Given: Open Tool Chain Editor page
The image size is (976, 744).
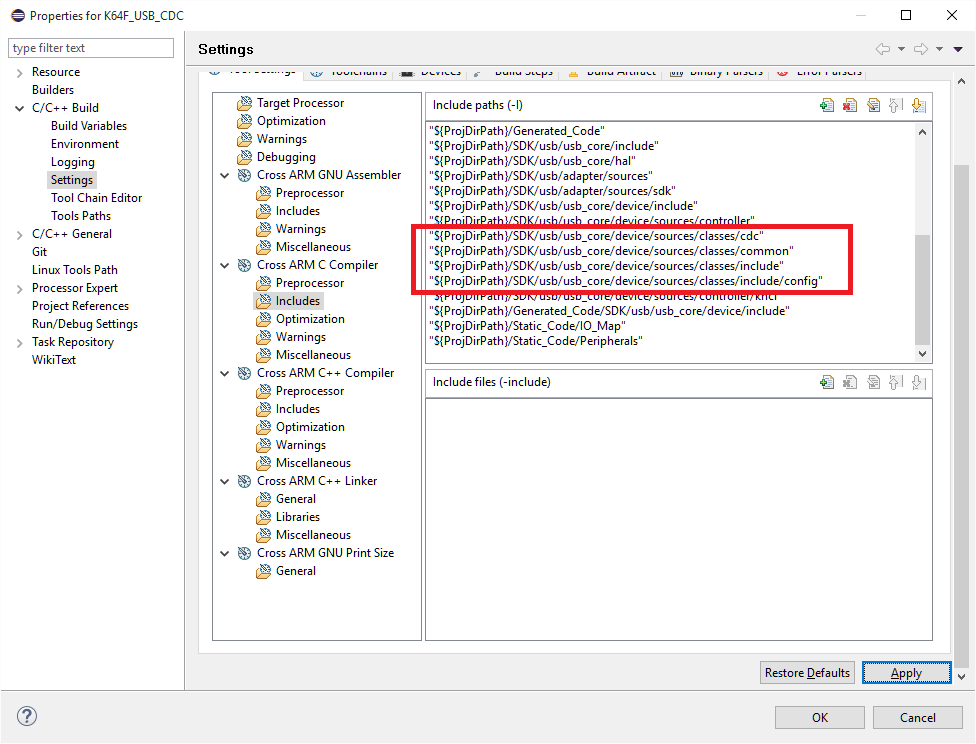Looking at the screenshot, I should point(96,198).
